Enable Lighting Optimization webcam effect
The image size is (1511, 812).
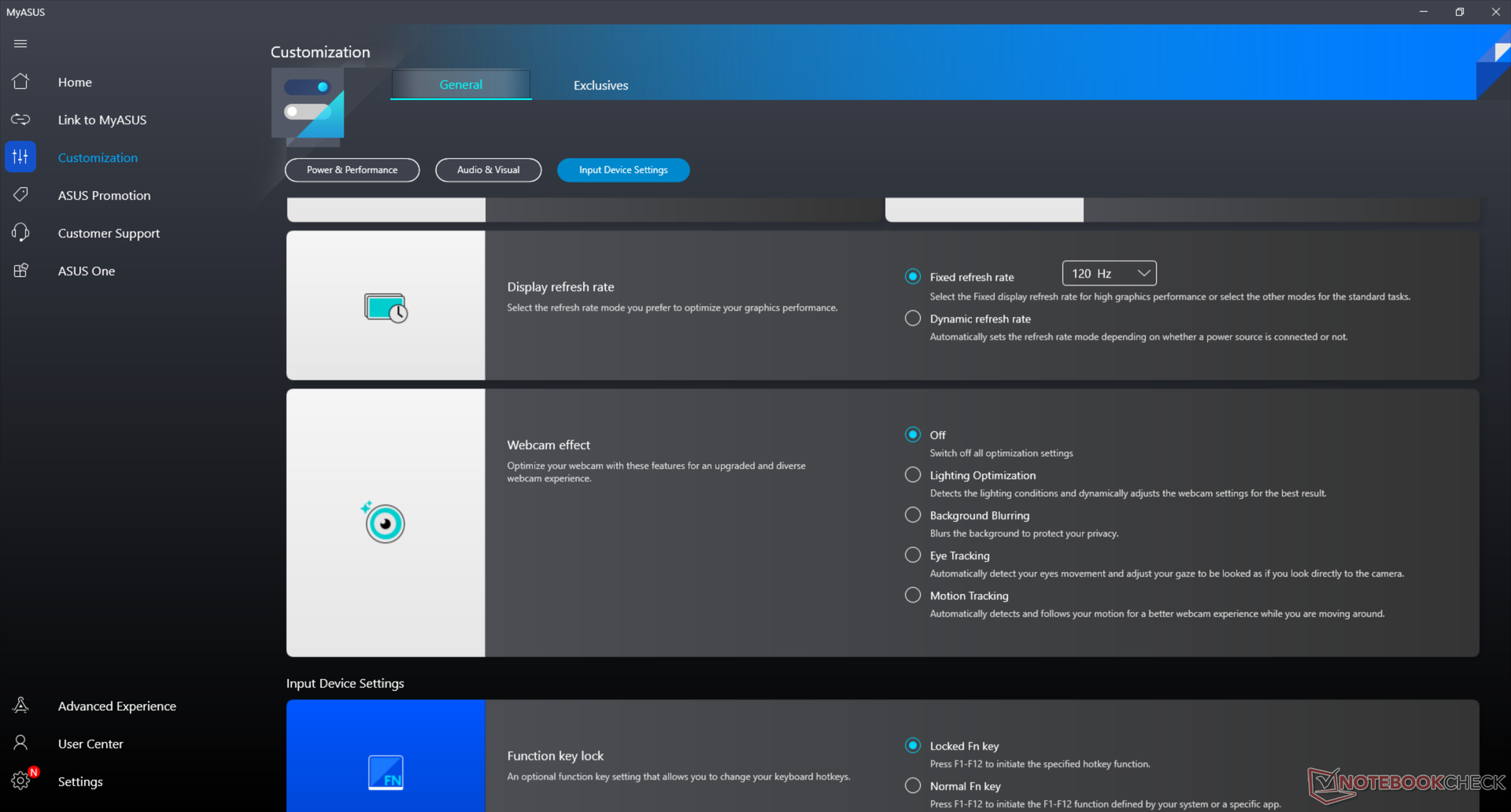913,475
